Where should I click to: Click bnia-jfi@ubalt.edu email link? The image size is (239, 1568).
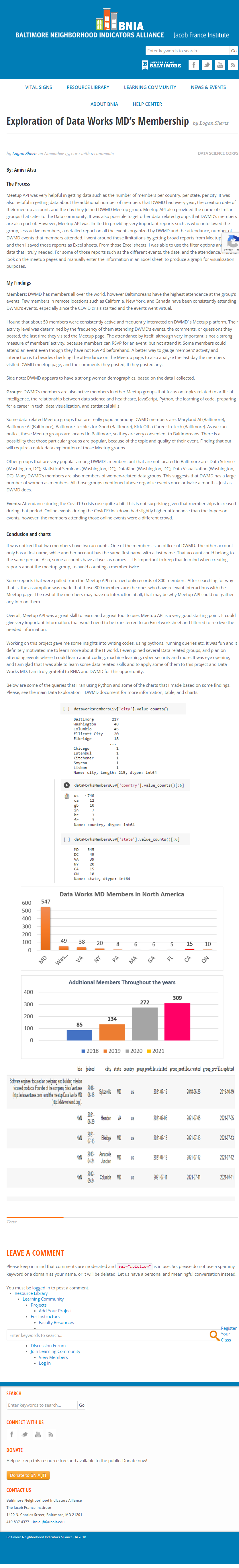(x=49, y=1522)
